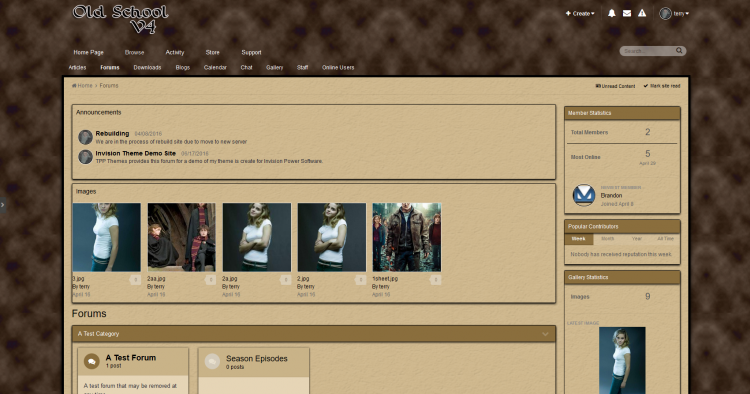Open the Gallery section
This screenshot has height=394, width=750.
(275, 67)
